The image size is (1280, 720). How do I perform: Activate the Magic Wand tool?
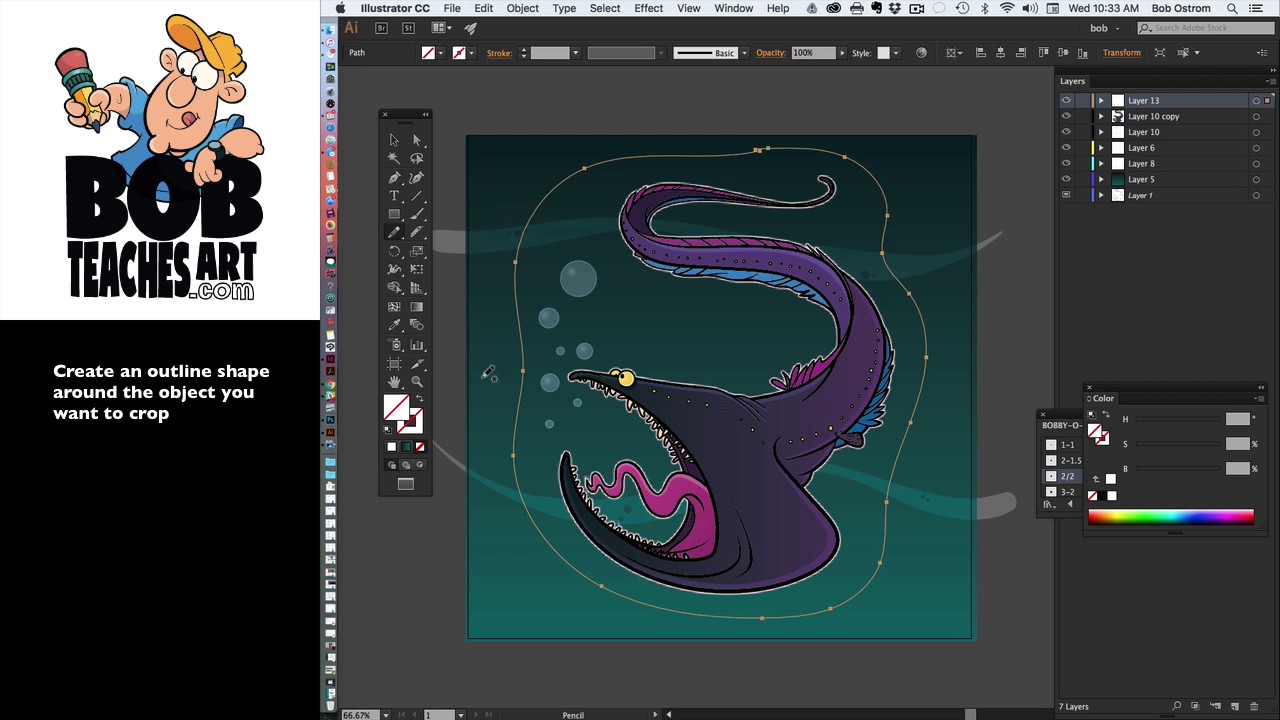click(394, 158)
